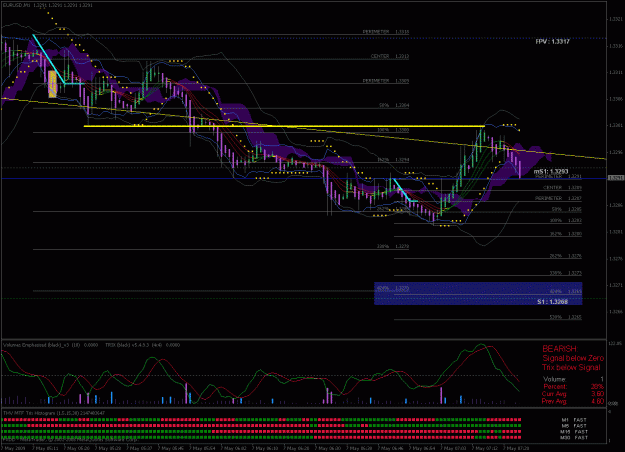625x452 pixels.
Task: Click the 50% 1.3304 Fibonacci label
Action: (x=394, y=106)
